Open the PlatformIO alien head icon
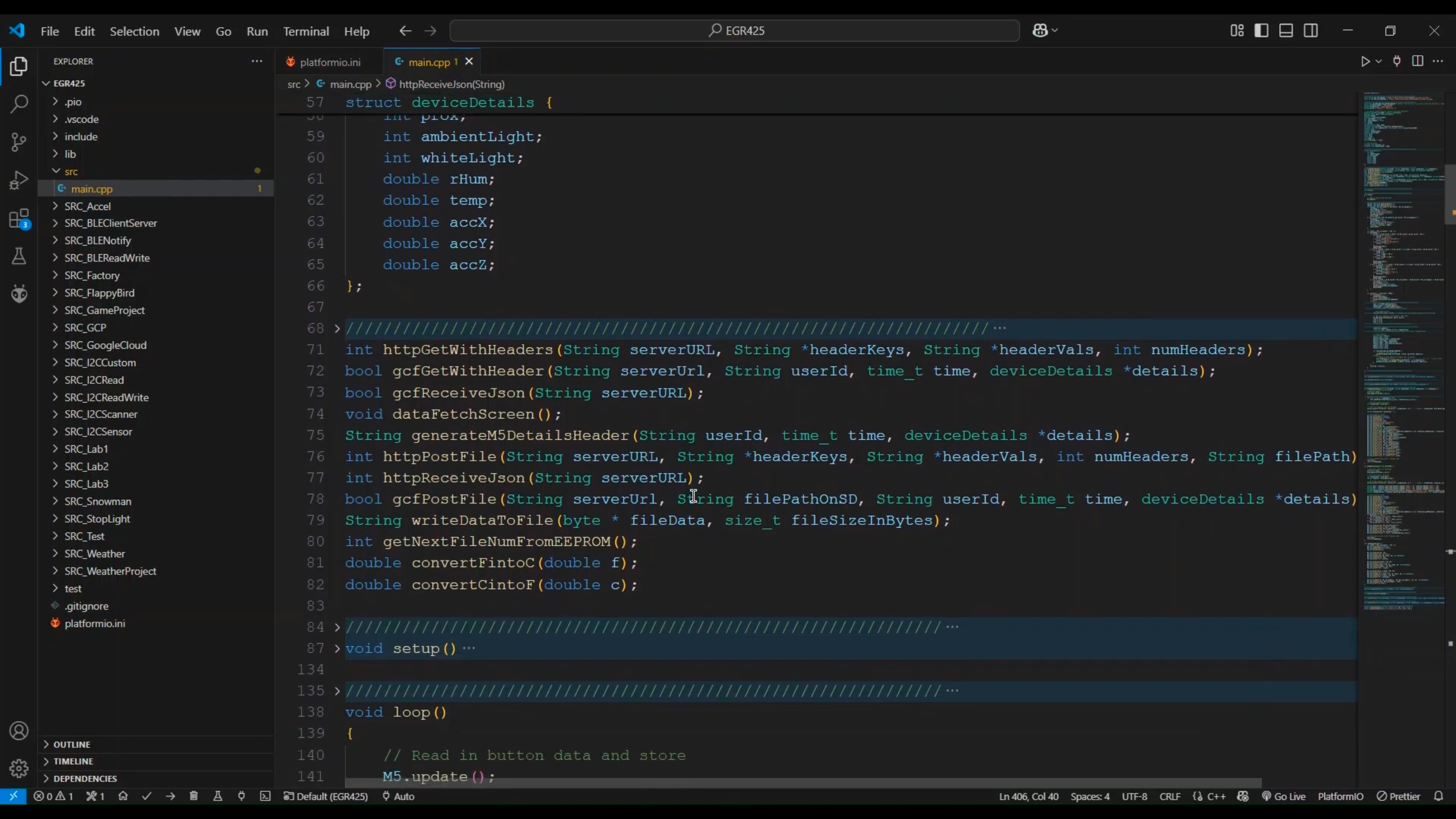 coord(19,294)
